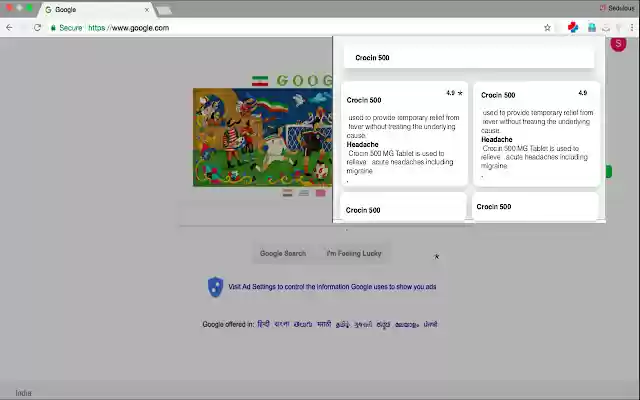Choose the last offered language (Punjabi)
This screenshot has width=640, height=400.
point(430,324)
